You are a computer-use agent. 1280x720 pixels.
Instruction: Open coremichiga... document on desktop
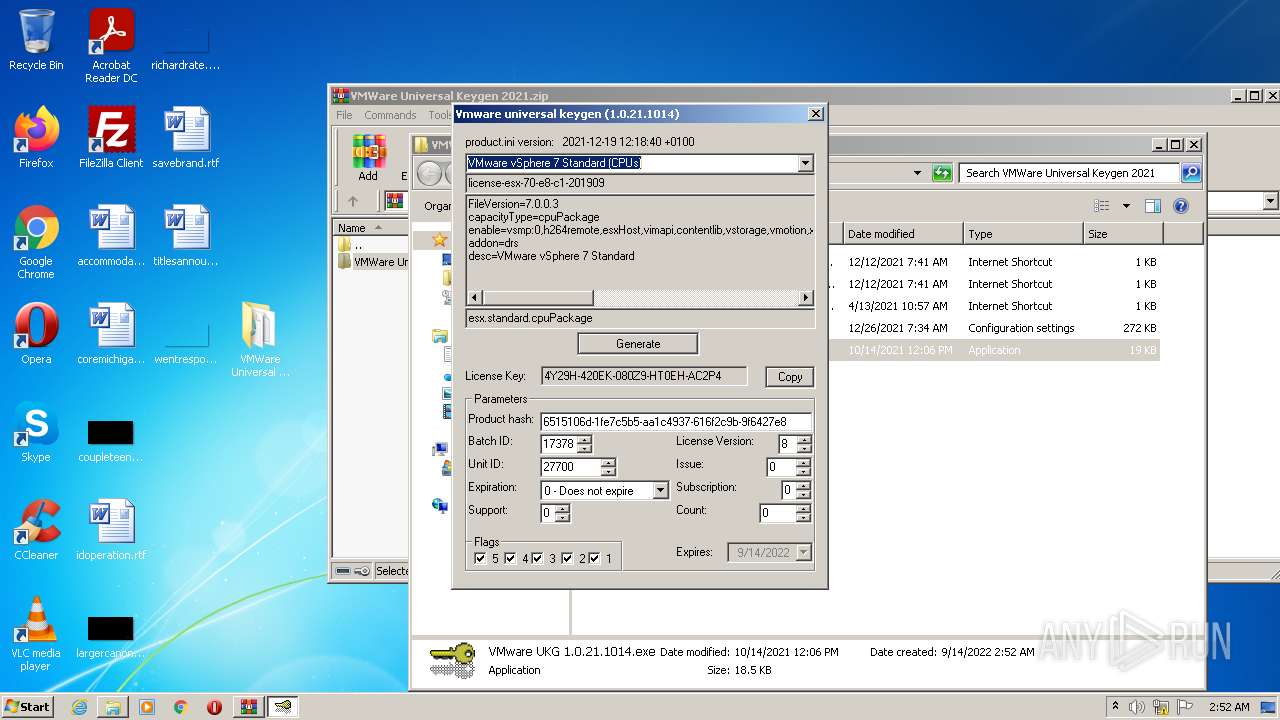(x=111, y=334)
